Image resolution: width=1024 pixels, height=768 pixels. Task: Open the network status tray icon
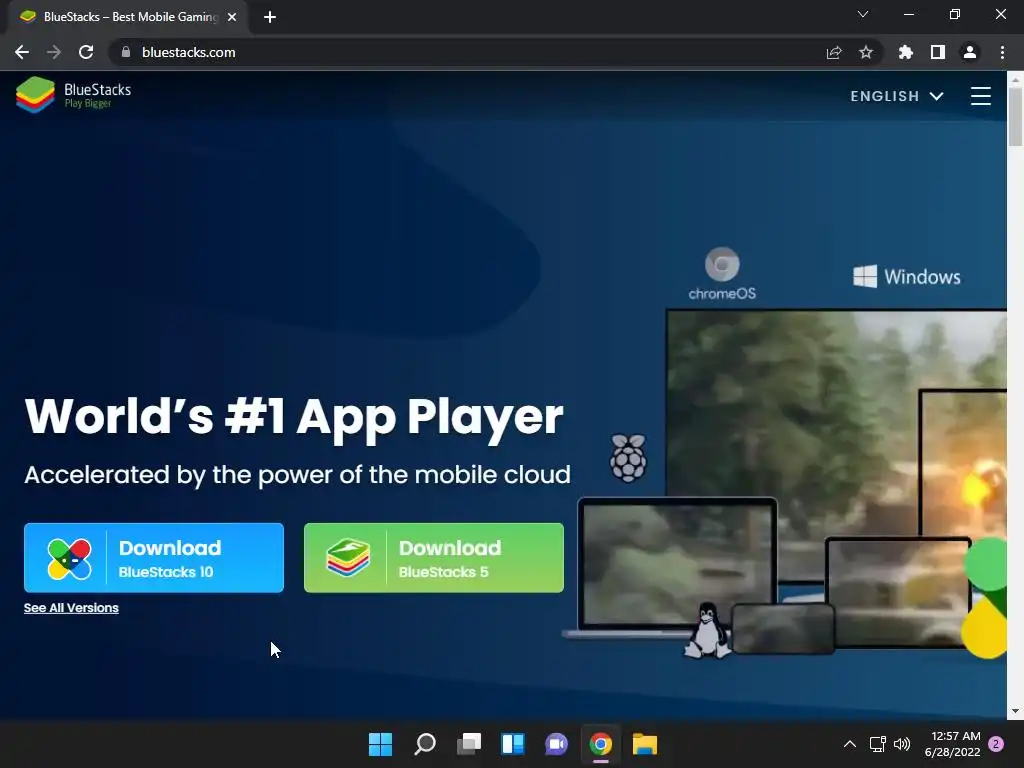click(x=878, y=744)
